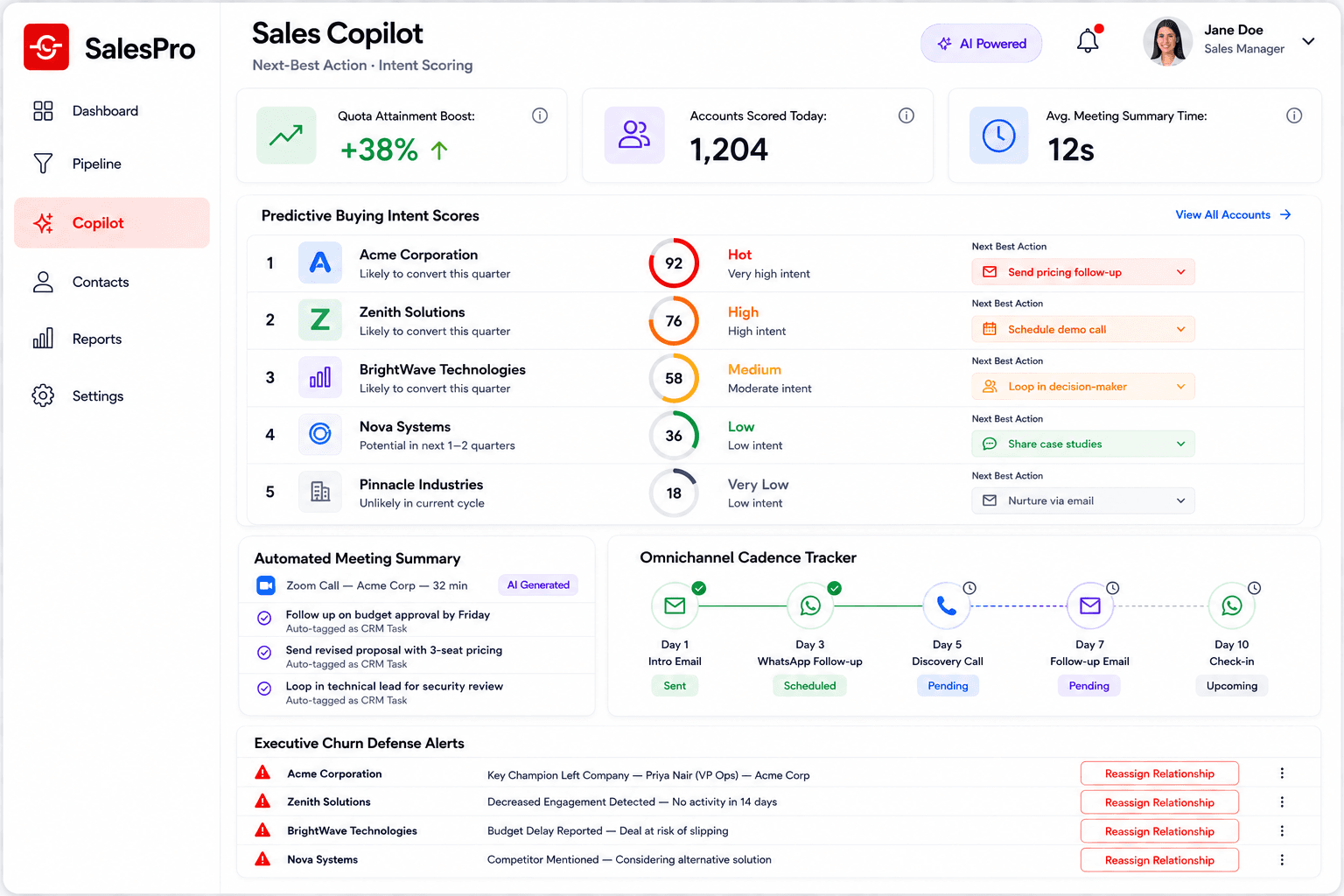
Task: Click the Nova Systems ring logo
Action: 320,434
